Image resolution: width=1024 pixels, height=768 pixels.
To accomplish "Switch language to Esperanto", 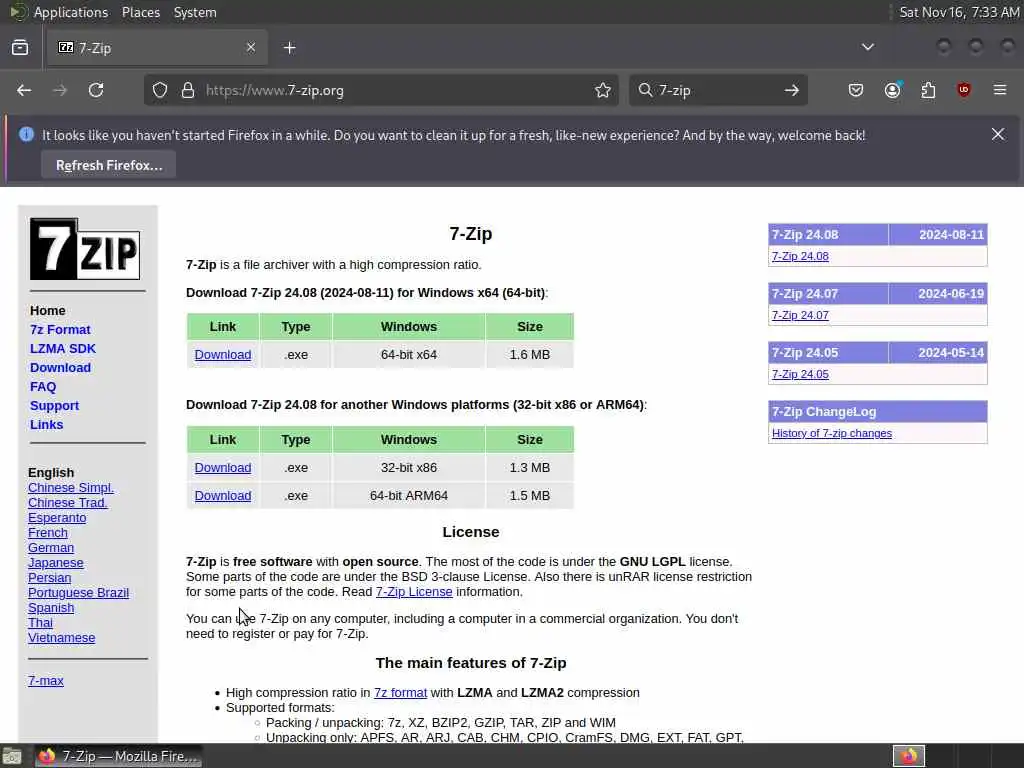I will (57, 518).
